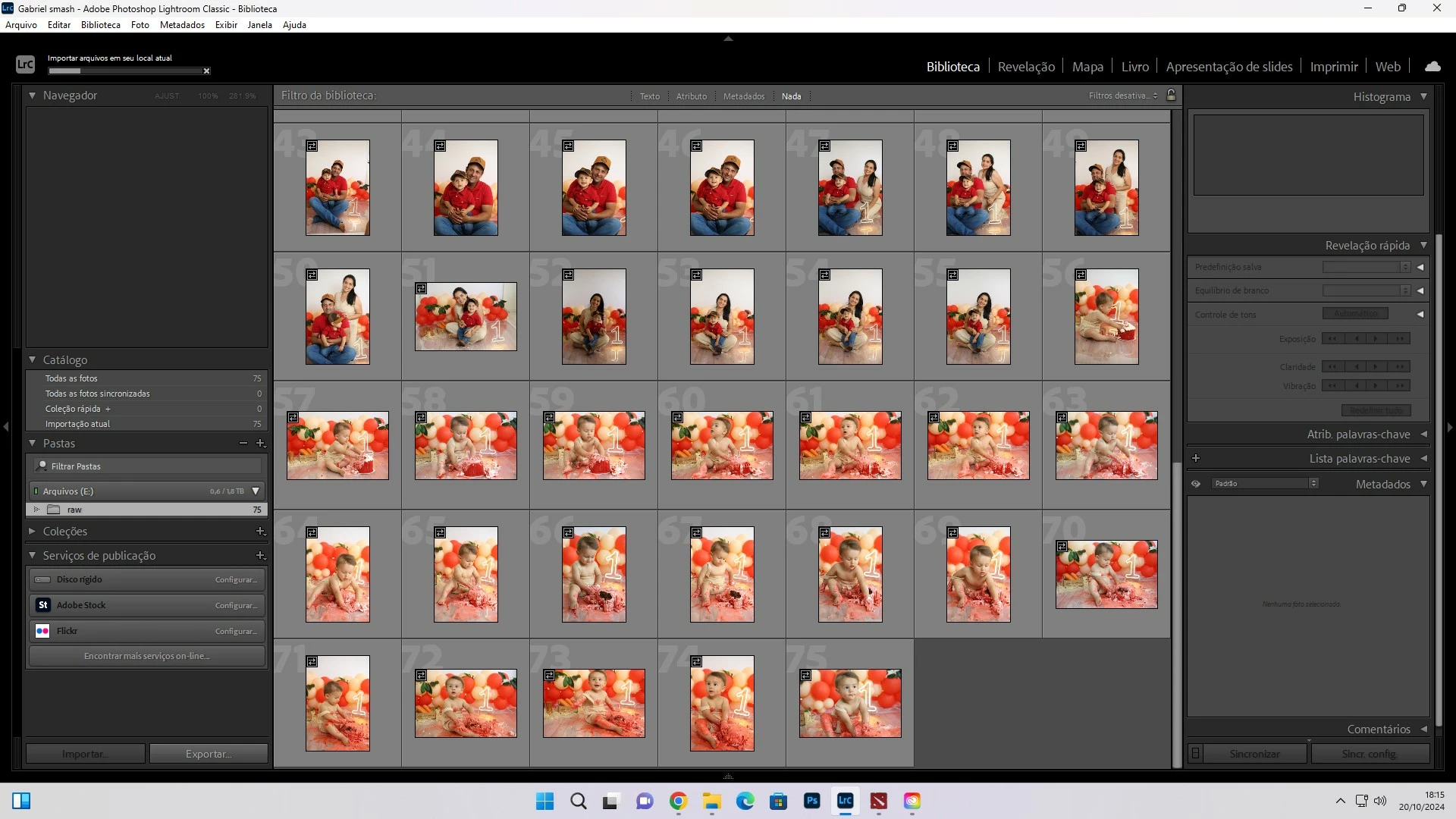Switch to the Revelação module
Screen dimensions: 1456x819
1025,67
